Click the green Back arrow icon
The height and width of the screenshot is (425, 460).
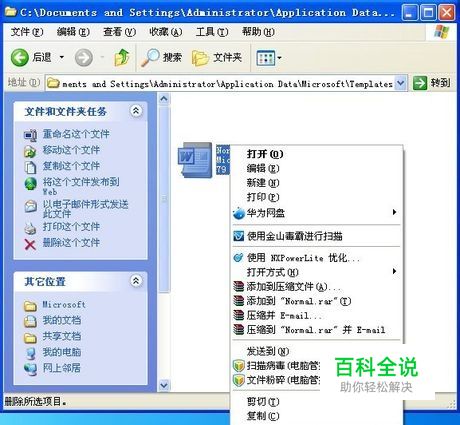tap(20, 57)
